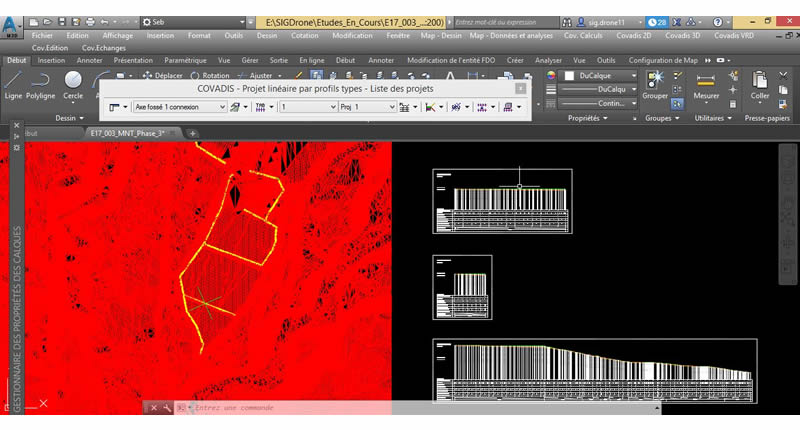Select the E17_003_MNT_Phase_3 drawing tab
Image resolution: width=800 pixels, height=430 pixels.
(x=128, y=133)
